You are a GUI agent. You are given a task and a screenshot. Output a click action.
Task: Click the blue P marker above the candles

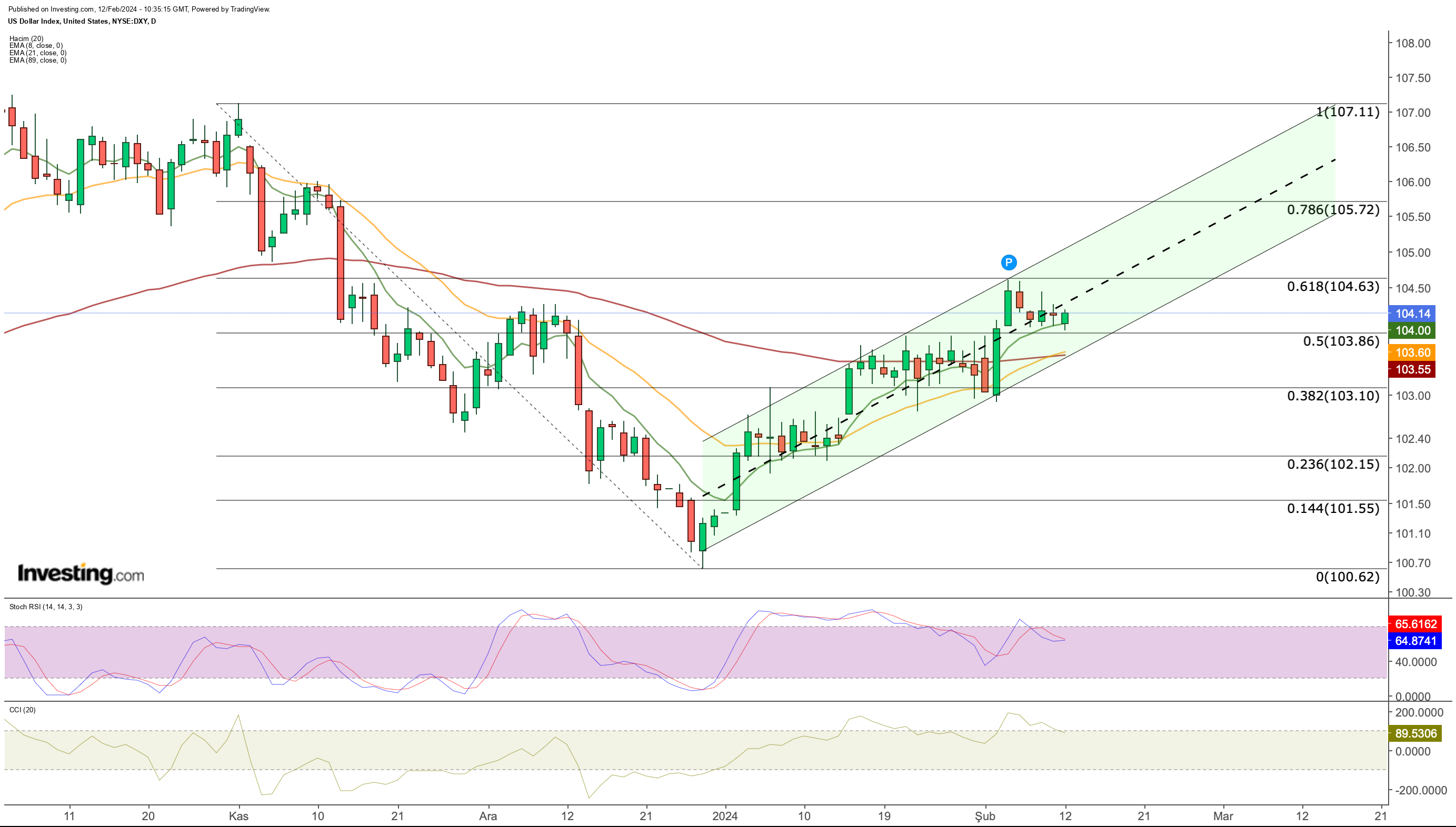(x=1008, y=263)
